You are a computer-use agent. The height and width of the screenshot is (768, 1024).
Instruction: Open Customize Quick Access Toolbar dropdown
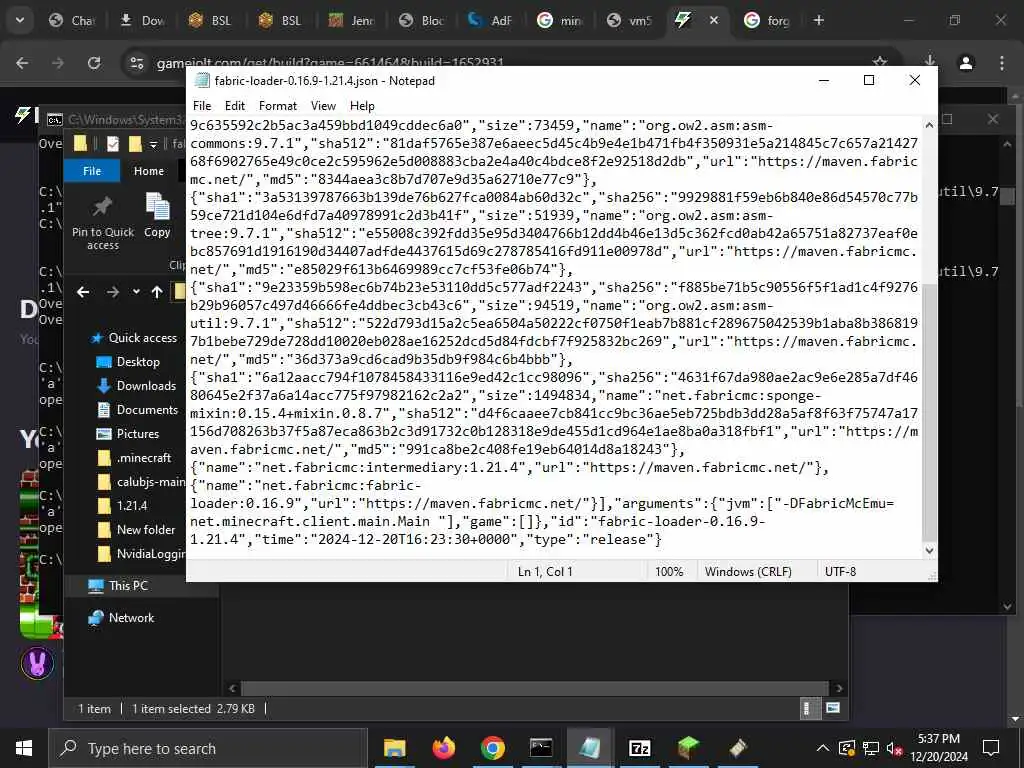point(153,144)
